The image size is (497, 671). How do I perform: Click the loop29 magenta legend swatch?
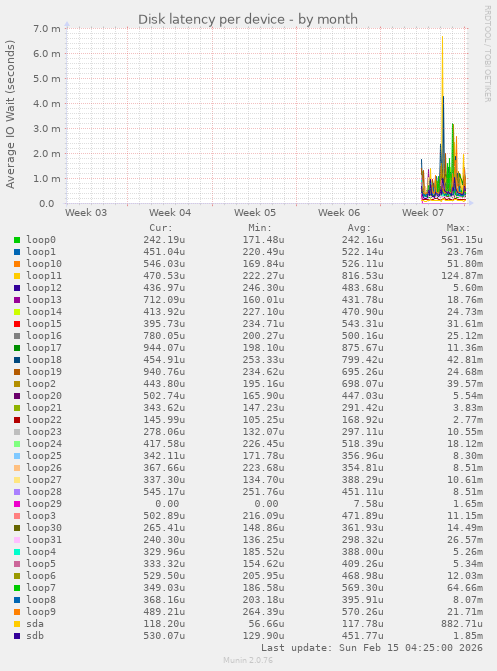[x=17, y=504]
